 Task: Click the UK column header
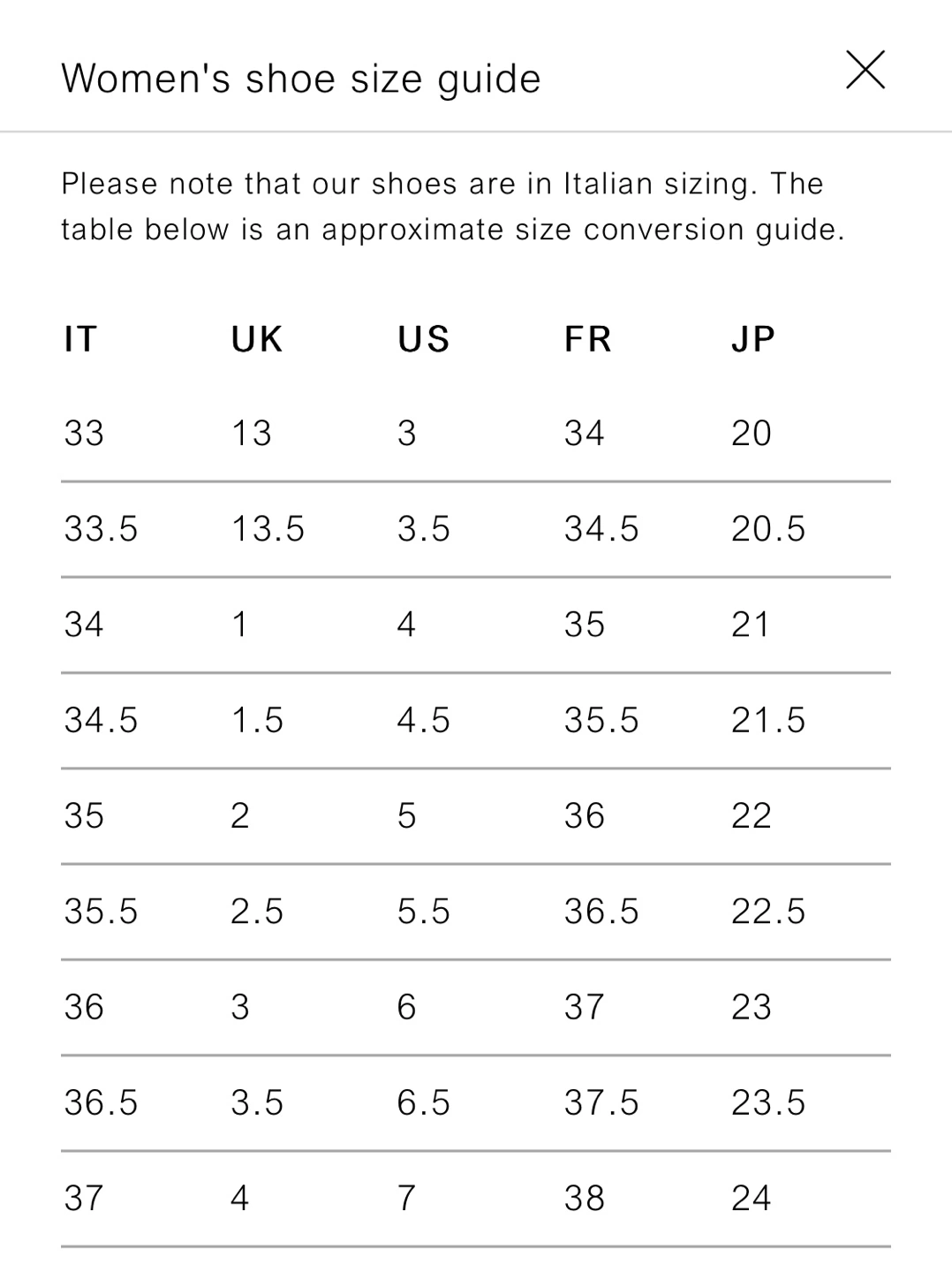[x=256, y=339]
